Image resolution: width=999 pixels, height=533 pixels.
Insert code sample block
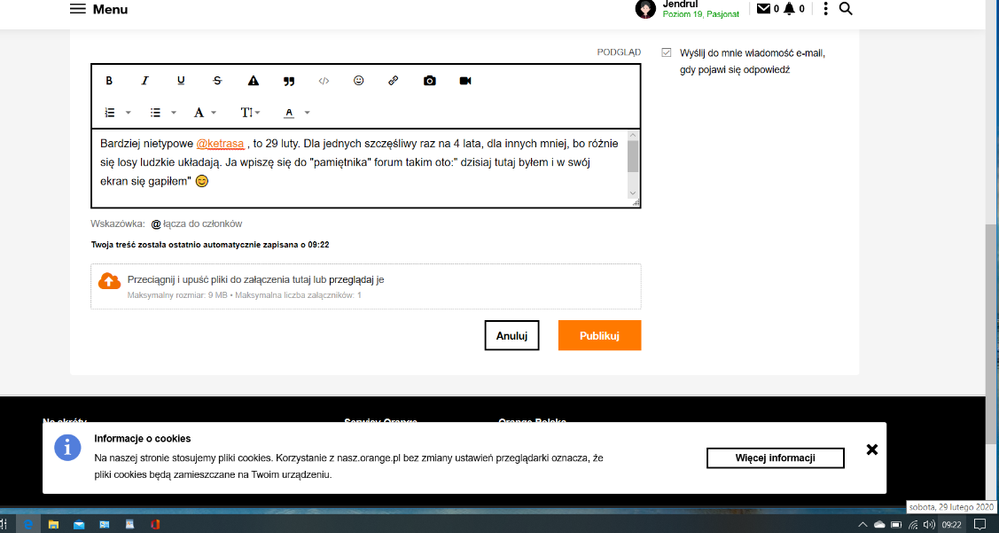(x=324, y=81)
